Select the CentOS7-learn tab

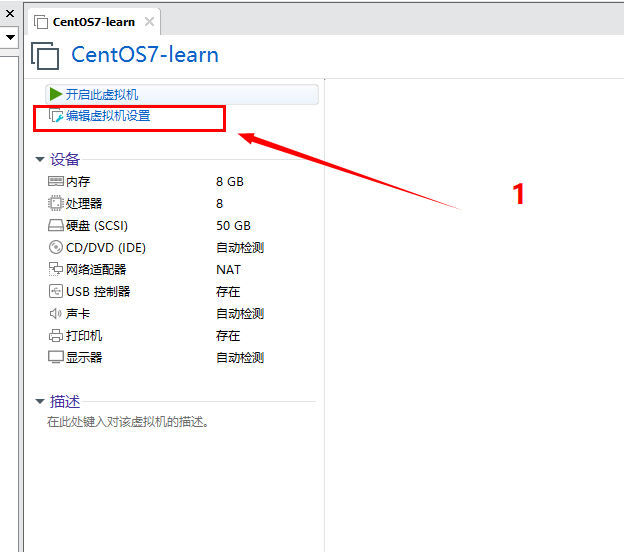94,22
